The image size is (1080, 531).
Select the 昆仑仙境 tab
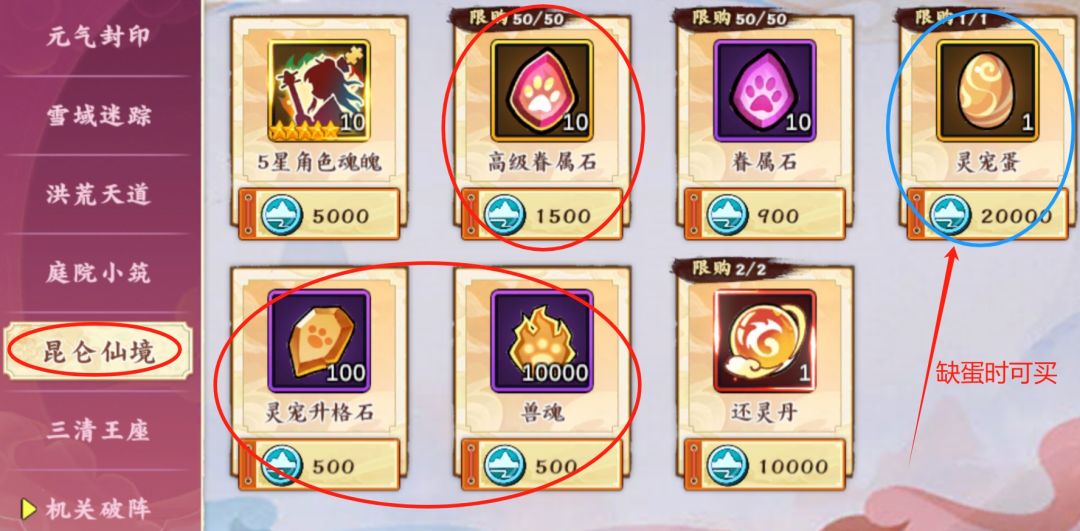click(97, 351)
